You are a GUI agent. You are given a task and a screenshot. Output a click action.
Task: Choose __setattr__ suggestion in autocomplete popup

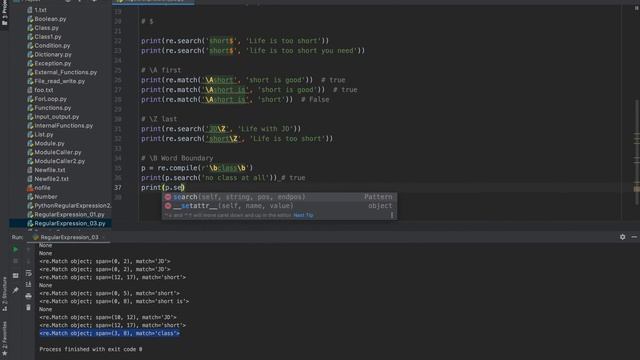click(279, 206)
